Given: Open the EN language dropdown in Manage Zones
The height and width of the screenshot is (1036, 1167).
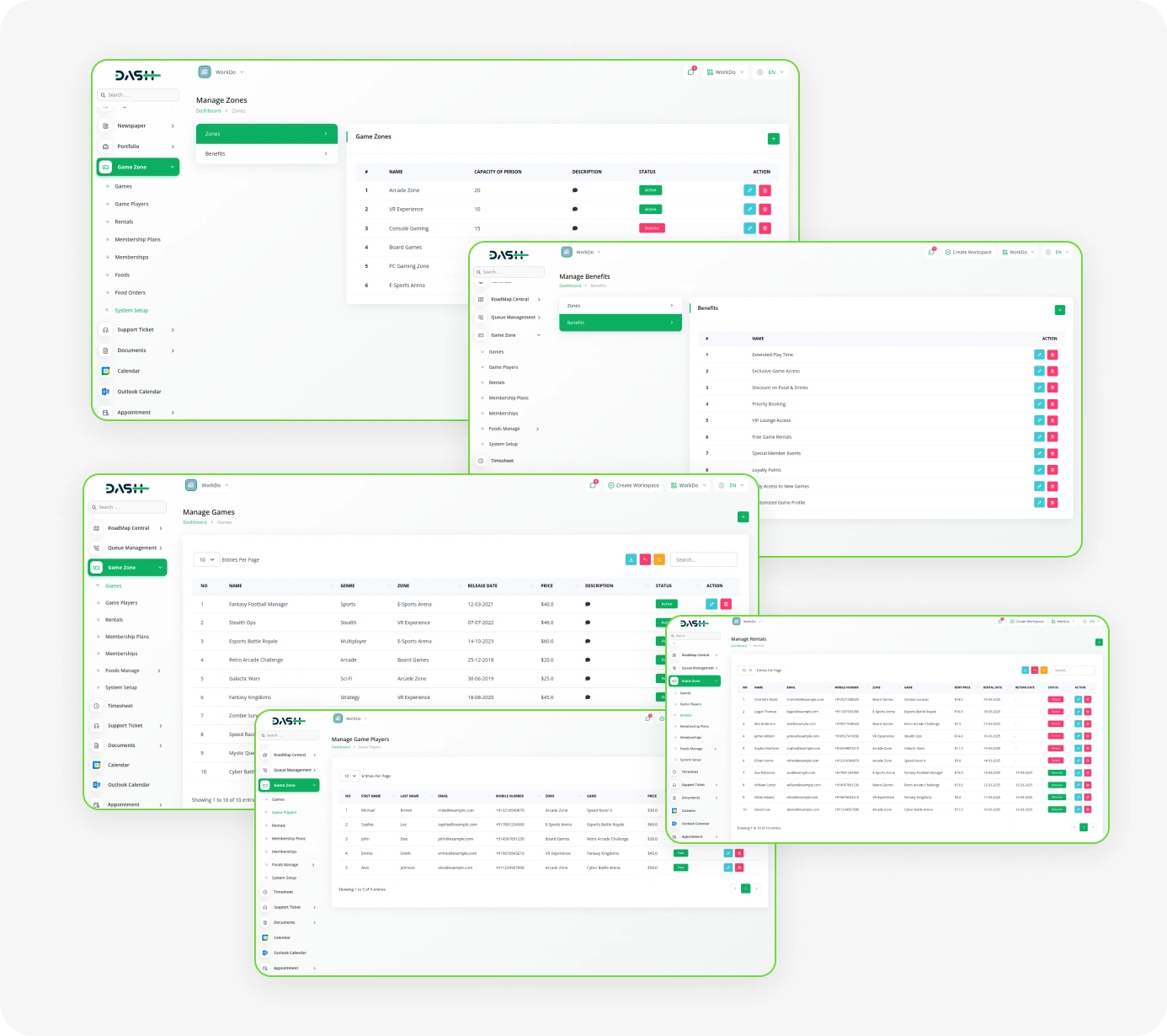Looking at the screenshot, I should 770,72.
